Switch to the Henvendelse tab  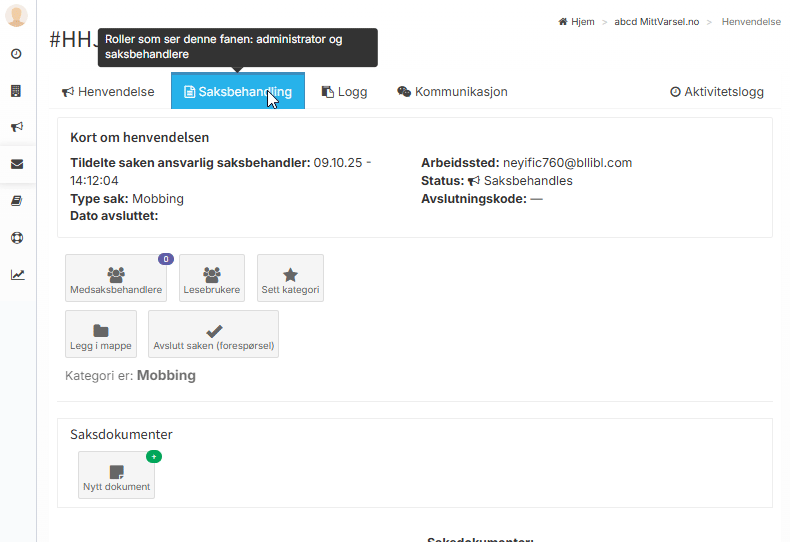click(x=108, y=92)
